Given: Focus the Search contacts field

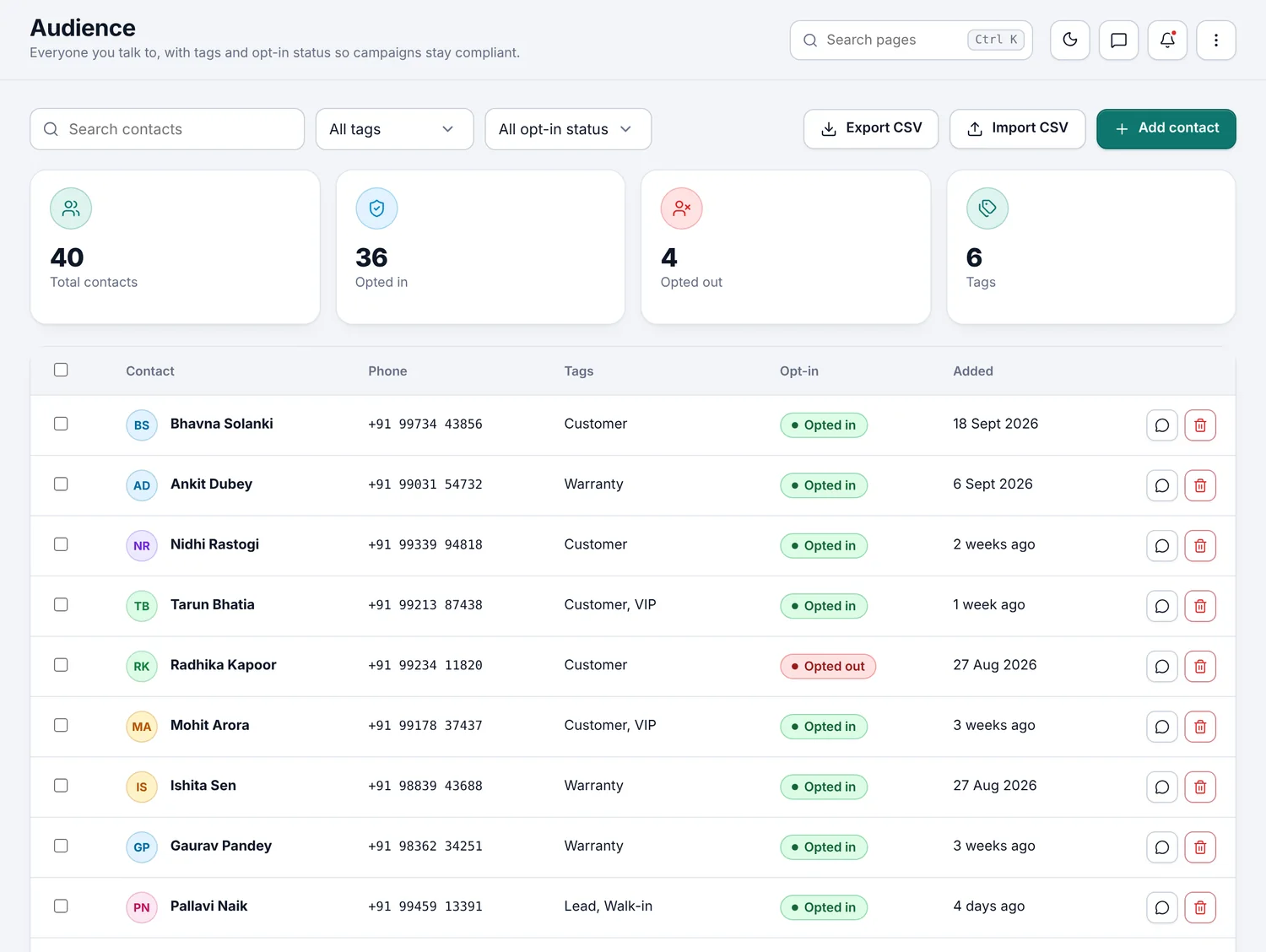Looking at the screenshot, I should [167, 129].
